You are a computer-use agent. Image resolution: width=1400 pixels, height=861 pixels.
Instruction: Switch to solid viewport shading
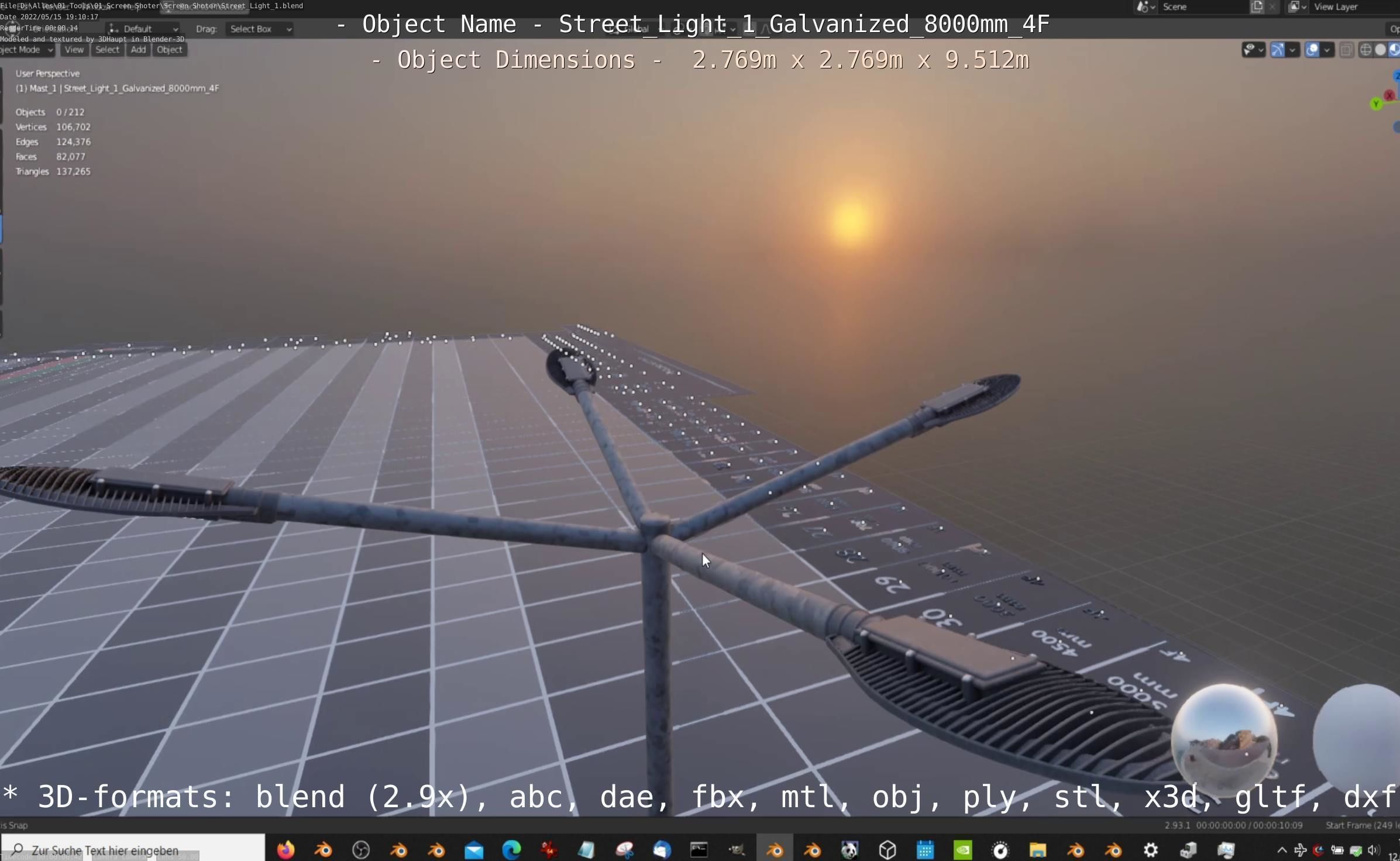1380,50
